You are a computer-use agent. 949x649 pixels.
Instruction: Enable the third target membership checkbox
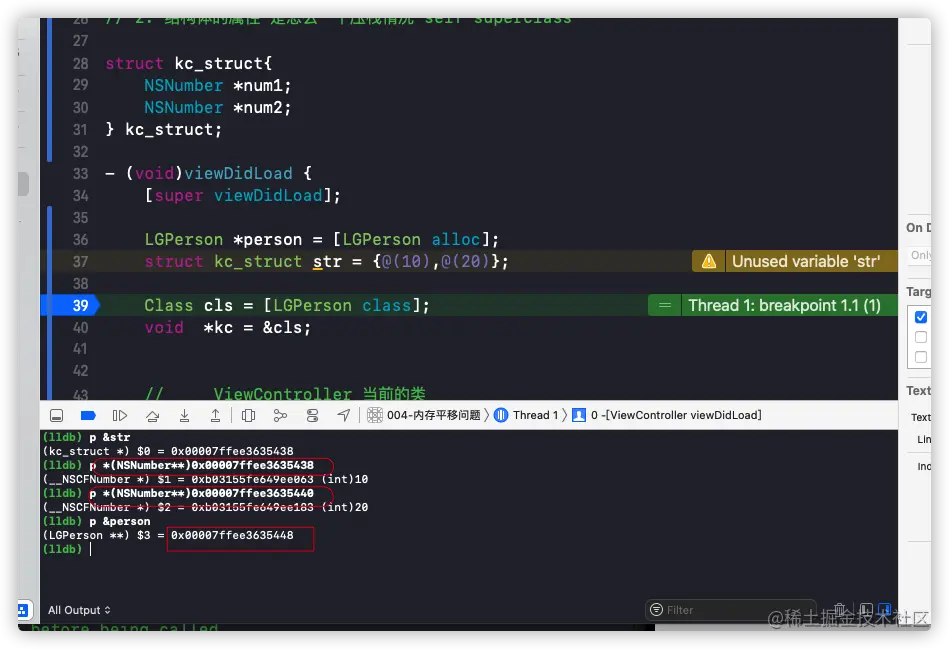[x=921, y=357]
